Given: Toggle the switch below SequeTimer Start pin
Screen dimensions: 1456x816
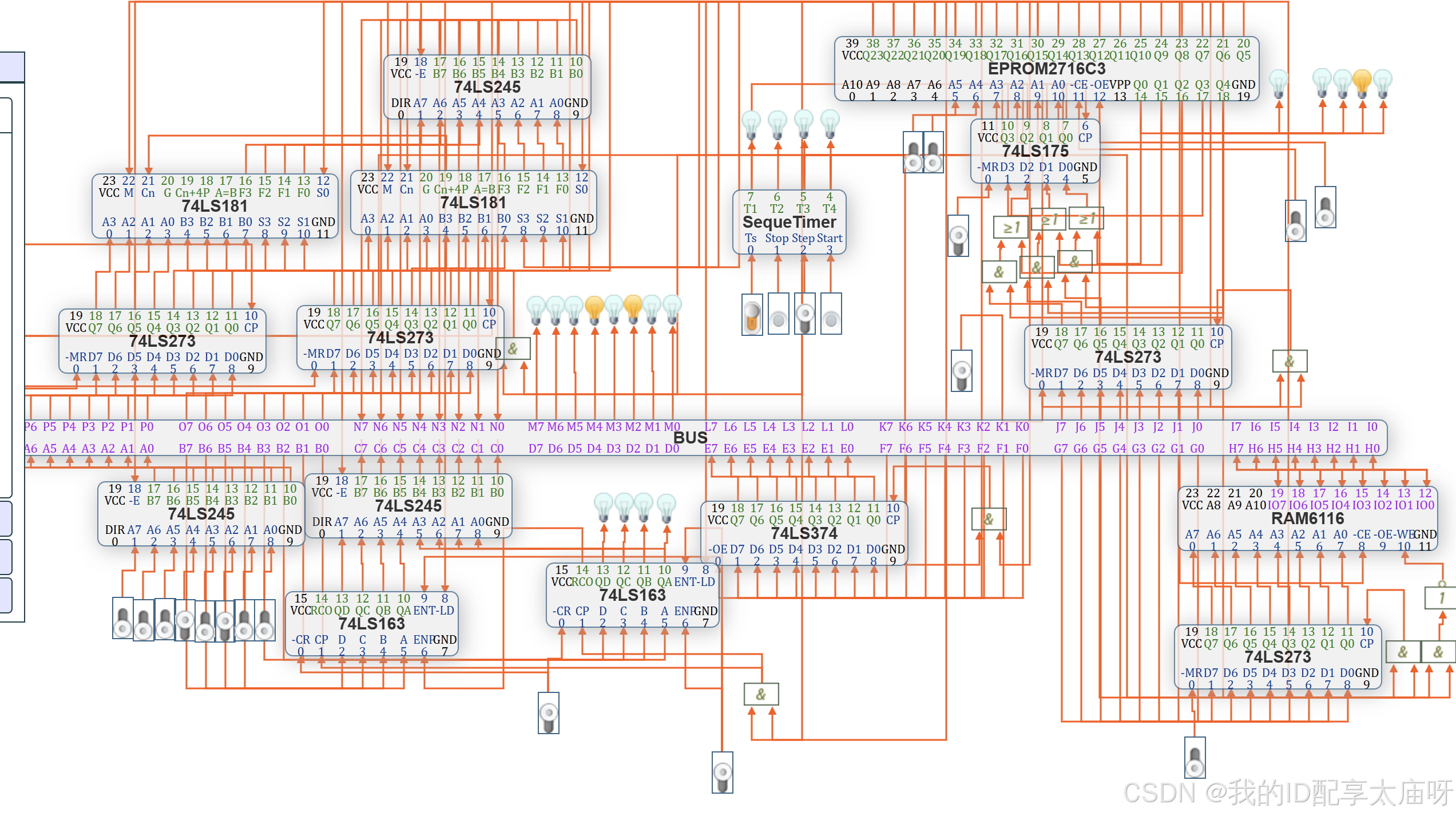Looking at the screenshot, I should 831,314.
